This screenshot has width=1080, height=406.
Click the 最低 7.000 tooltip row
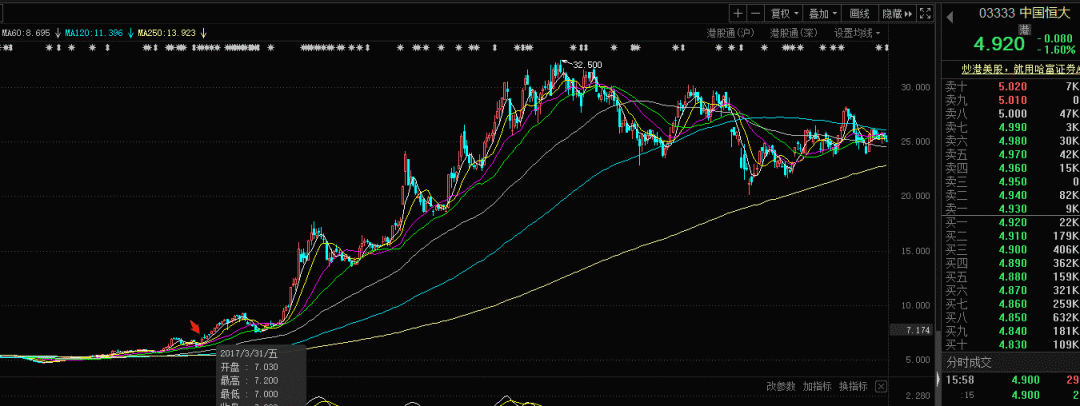(x=249, y=394)
